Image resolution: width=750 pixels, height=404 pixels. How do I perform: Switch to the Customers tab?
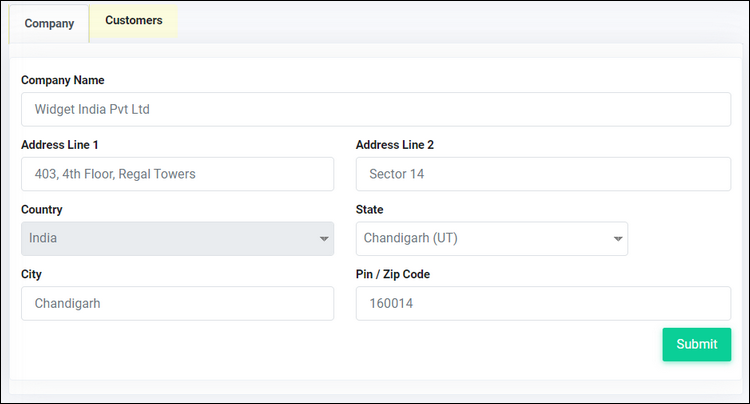133,21
